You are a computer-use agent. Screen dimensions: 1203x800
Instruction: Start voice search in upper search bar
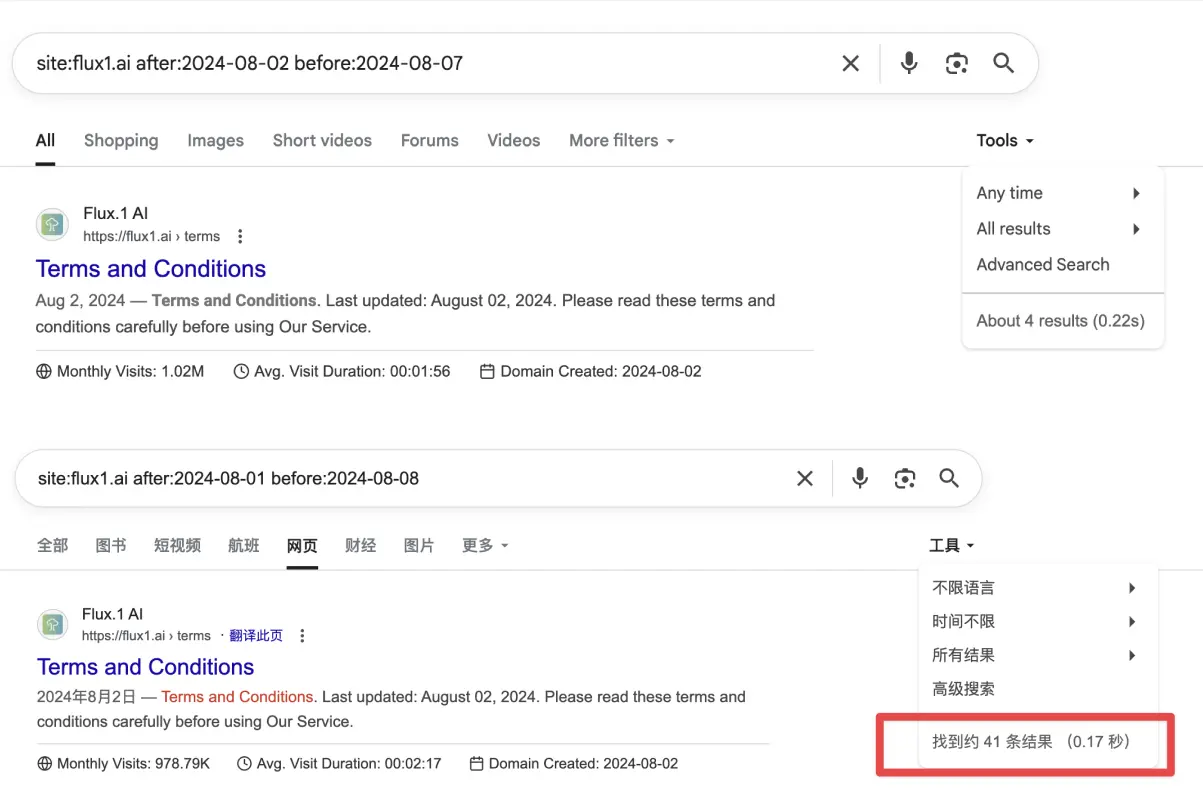(x=908, y=63)
